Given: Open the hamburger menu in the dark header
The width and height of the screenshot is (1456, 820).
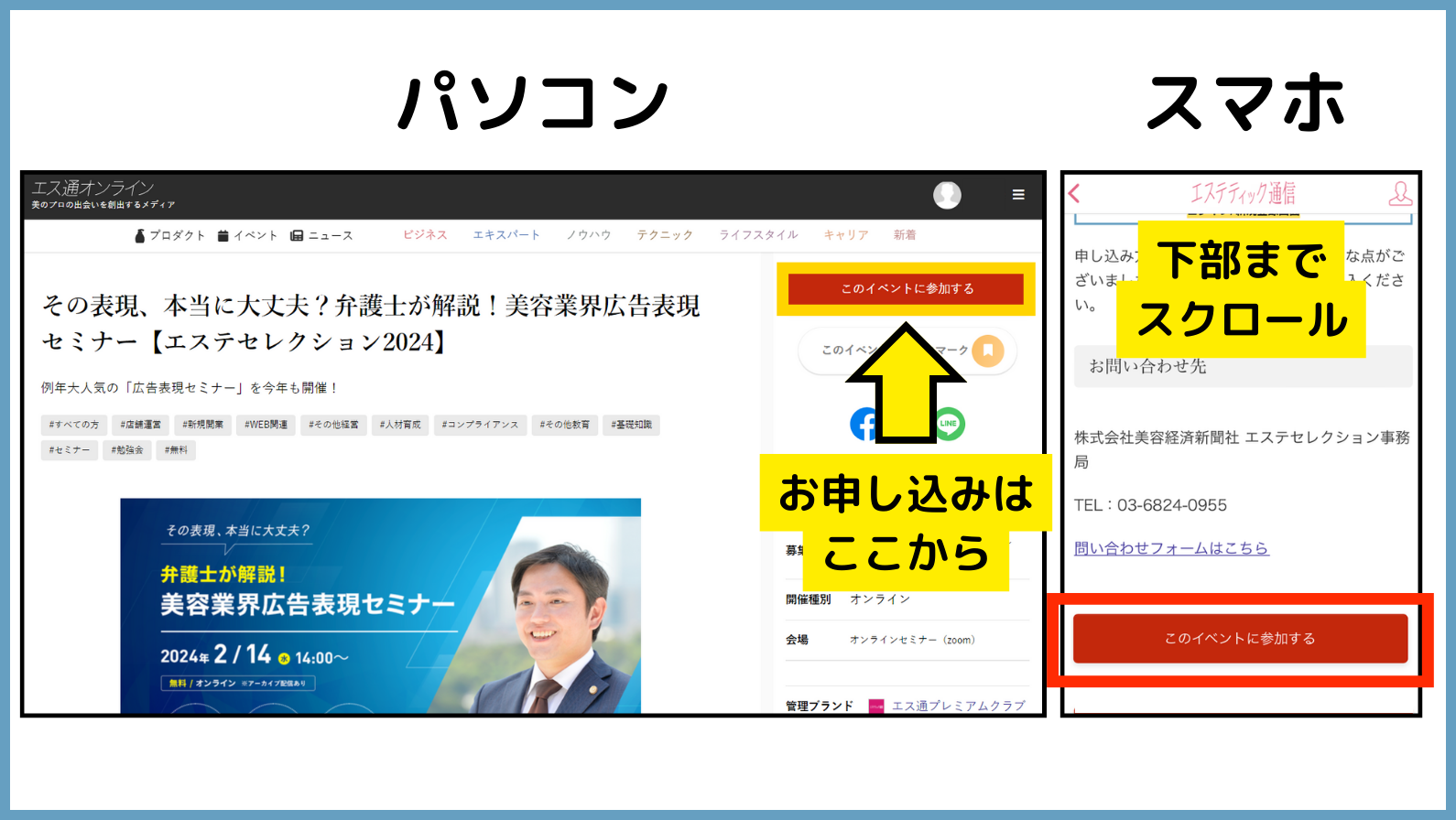Looking at the screenshot, I should coord(1017,194).
